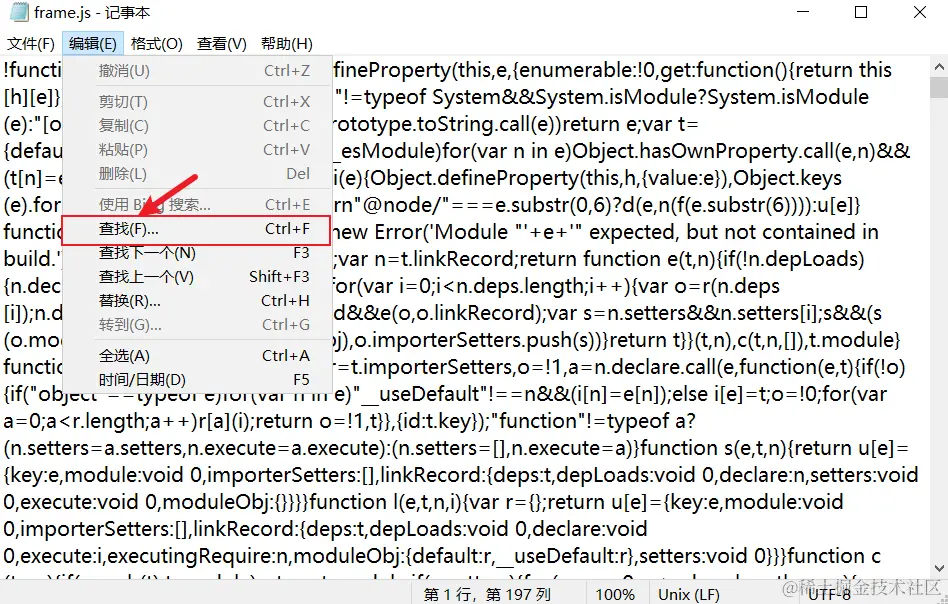Choose 全选(A) to select all text
Image resolution: width=948 pixels, height=604 pixels.
(196, 356)
